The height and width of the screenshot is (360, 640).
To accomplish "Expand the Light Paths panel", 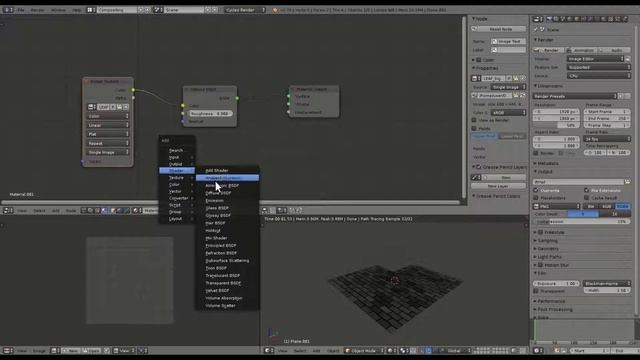I will coord(548,257).
